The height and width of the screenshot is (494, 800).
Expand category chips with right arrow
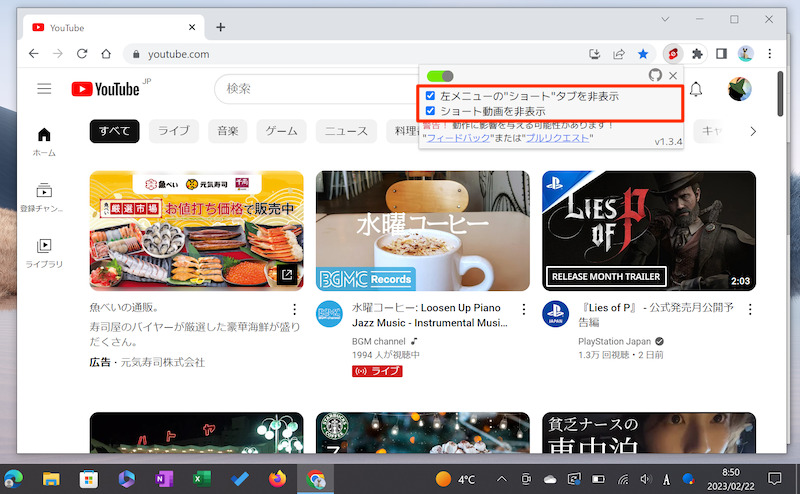tap(753, 131)
